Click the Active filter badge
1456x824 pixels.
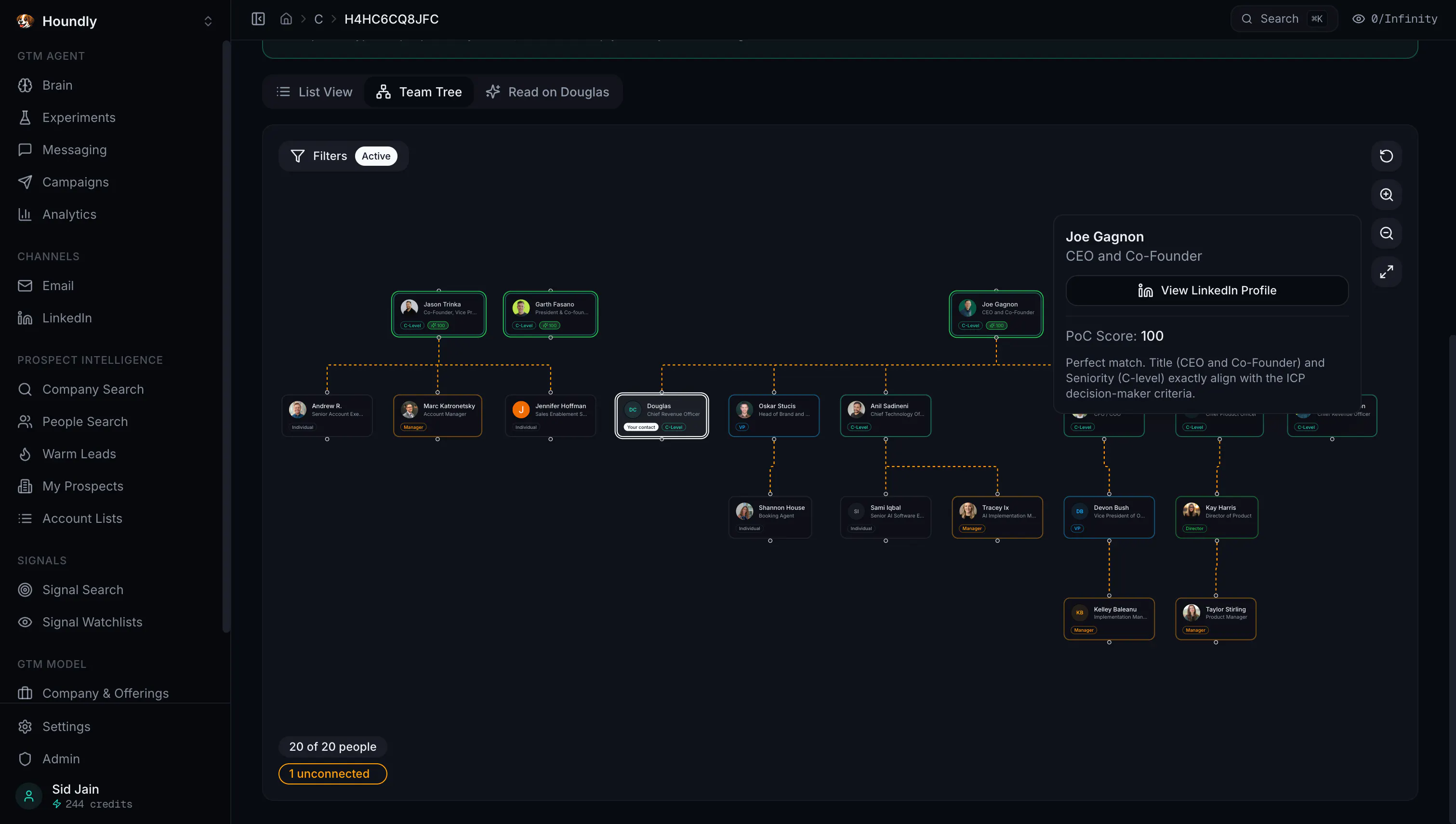[x=376, y=156]
